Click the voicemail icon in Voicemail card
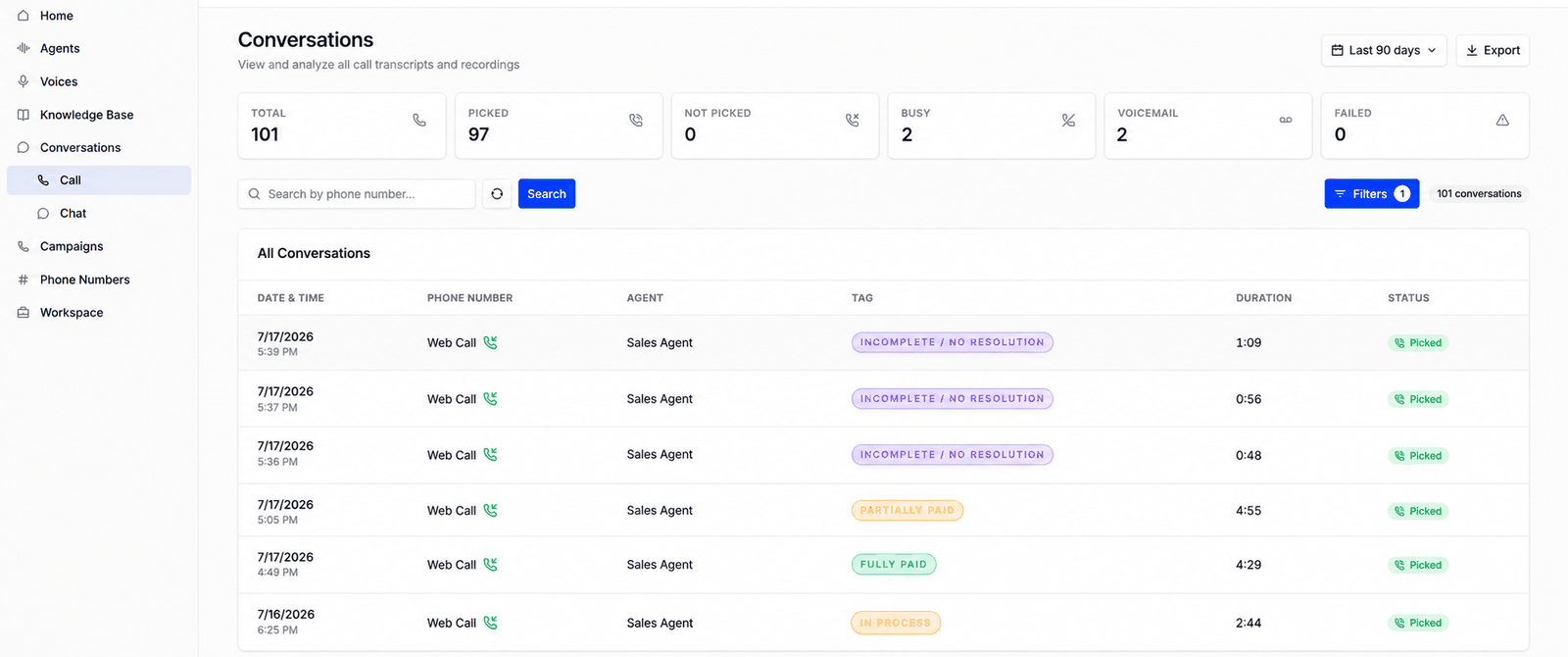The width and height of the screenshot is (1568, 657). pos(1286,120)
